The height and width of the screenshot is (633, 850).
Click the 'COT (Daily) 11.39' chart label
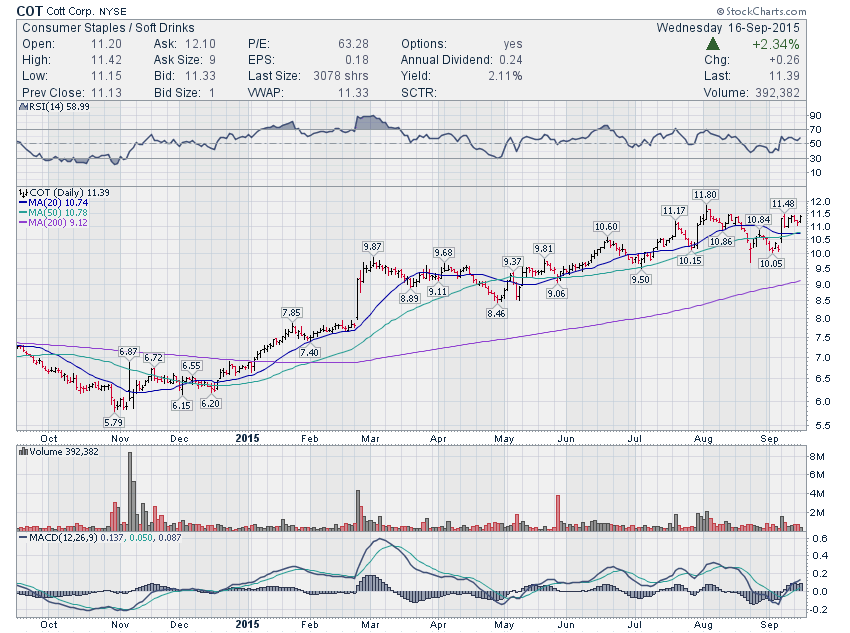coord(69,193)
